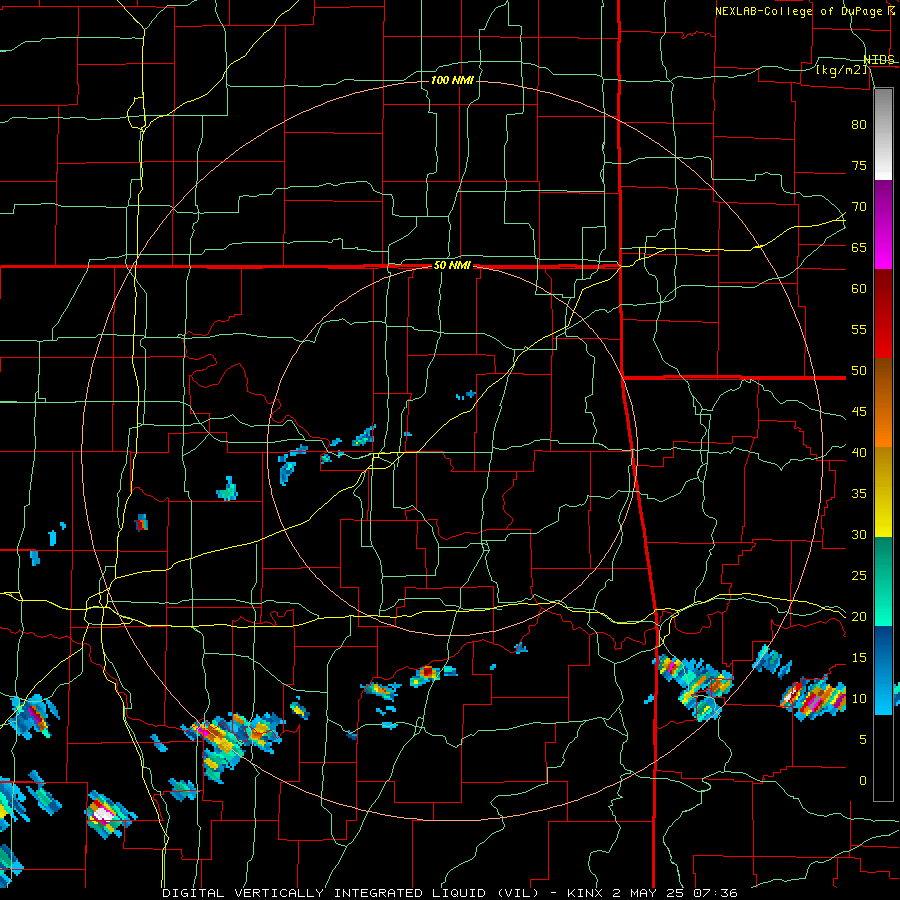The height and width of the screenshot is (900, 900).
Task: Click the 30 value on the scale
Action: tap(859, 534)
